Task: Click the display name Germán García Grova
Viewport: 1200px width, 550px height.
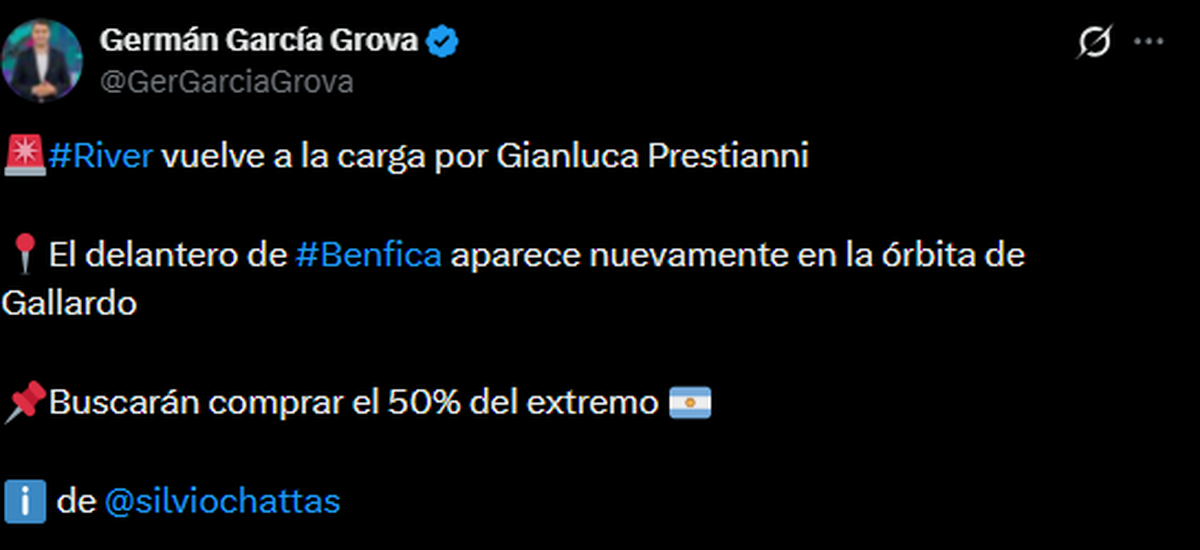Action: point(260,41)
